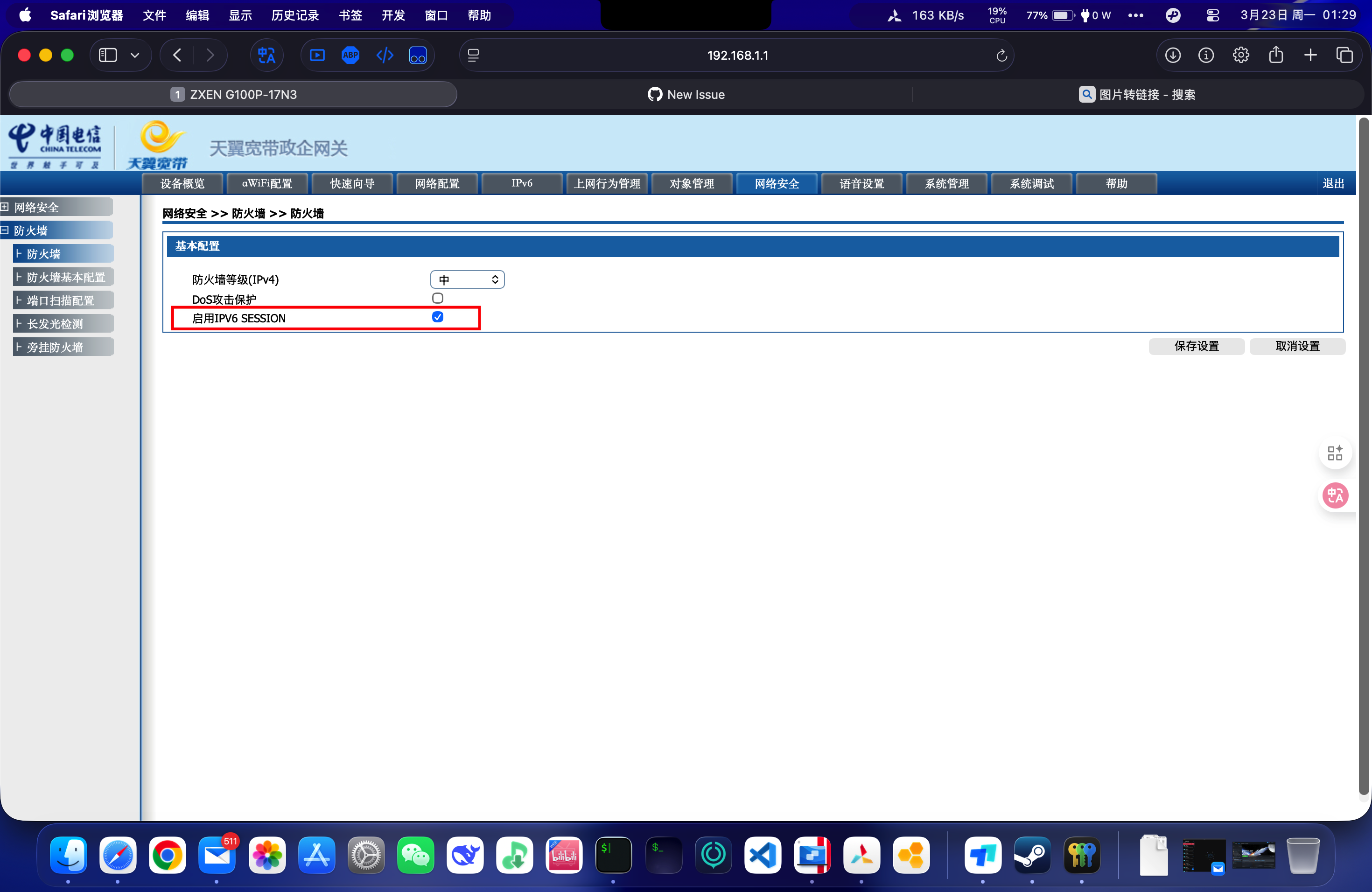Click 退出 logout link
The image size is (1372, 892).
tap(1333, 183)
